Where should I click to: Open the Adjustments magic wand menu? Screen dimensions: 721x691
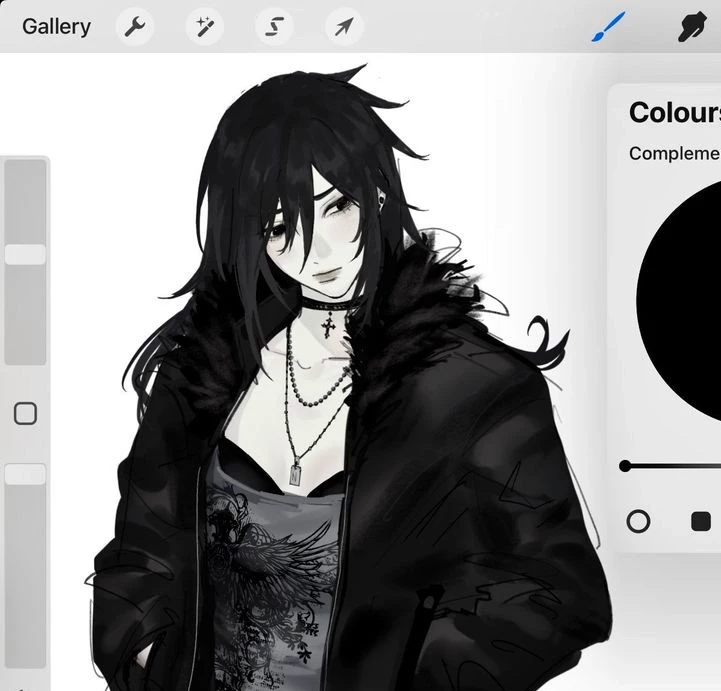click(205, 27)
